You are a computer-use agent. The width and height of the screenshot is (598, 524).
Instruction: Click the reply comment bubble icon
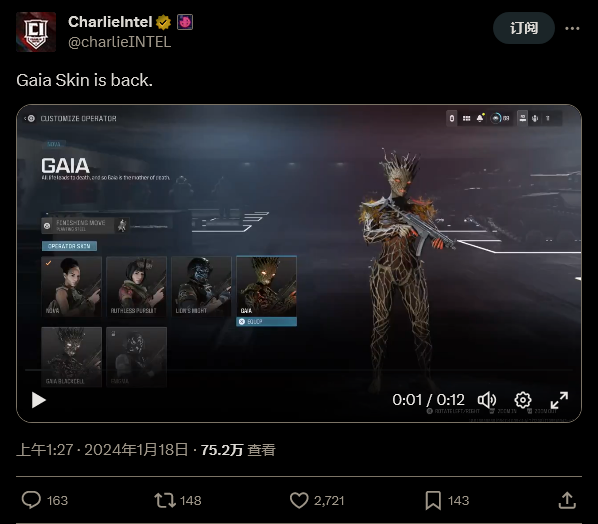[x=31, y=500]
